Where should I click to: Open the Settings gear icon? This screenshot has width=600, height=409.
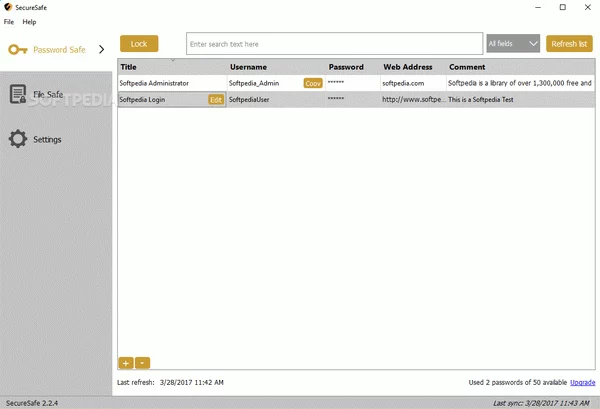(18, 139)
